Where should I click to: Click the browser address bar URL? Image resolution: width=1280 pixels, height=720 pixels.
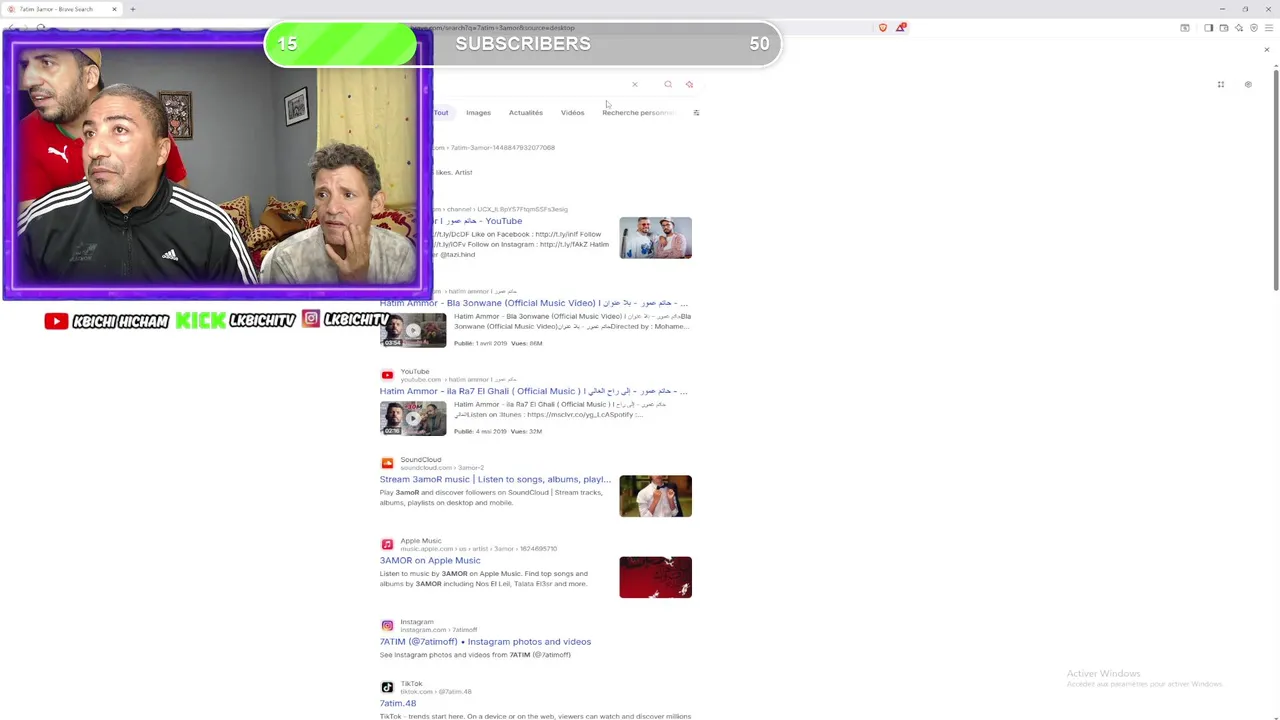(492, 28)
